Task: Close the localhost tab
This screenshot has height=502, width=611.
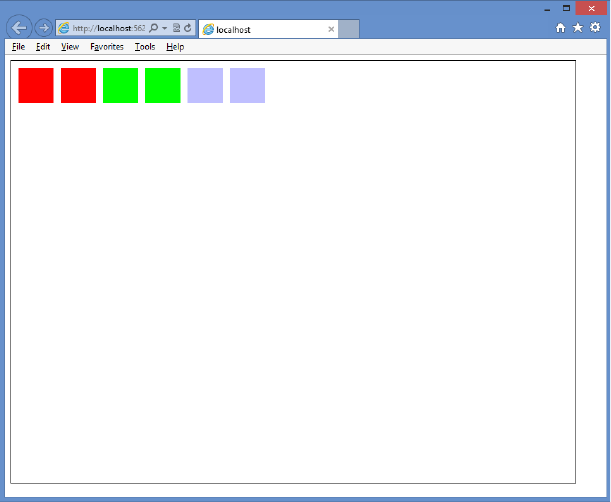Action: (x=331, y=29)
